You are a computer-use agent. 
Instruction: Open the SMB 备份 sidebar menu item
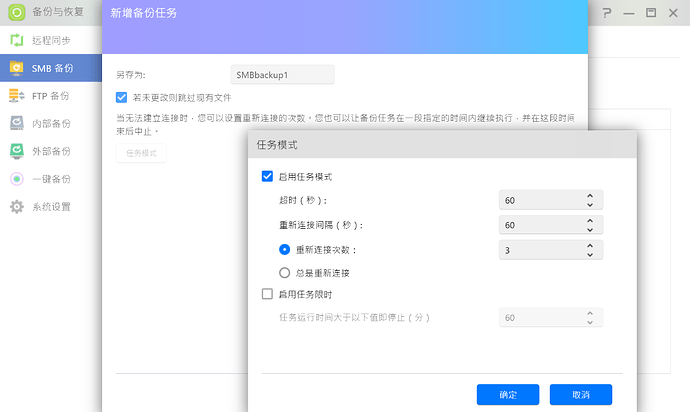[50, 69]
